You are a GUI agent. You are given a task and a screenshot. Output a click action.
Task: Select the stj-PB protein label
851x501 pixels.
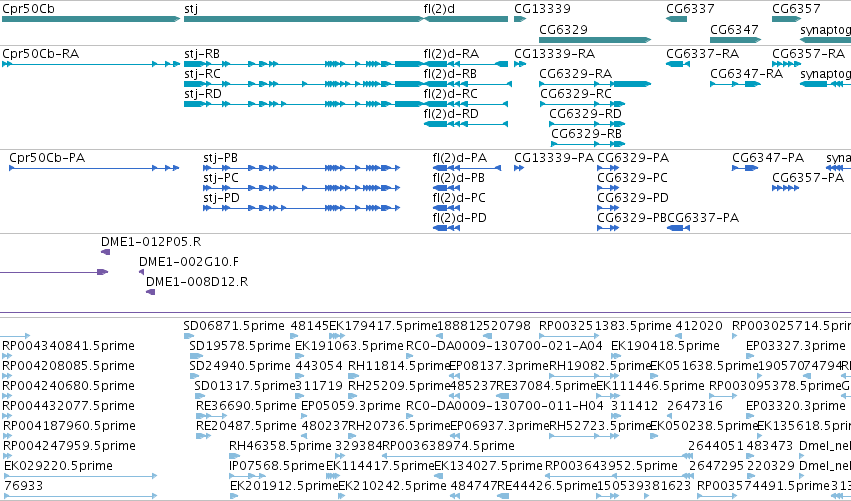click(220, 158)
